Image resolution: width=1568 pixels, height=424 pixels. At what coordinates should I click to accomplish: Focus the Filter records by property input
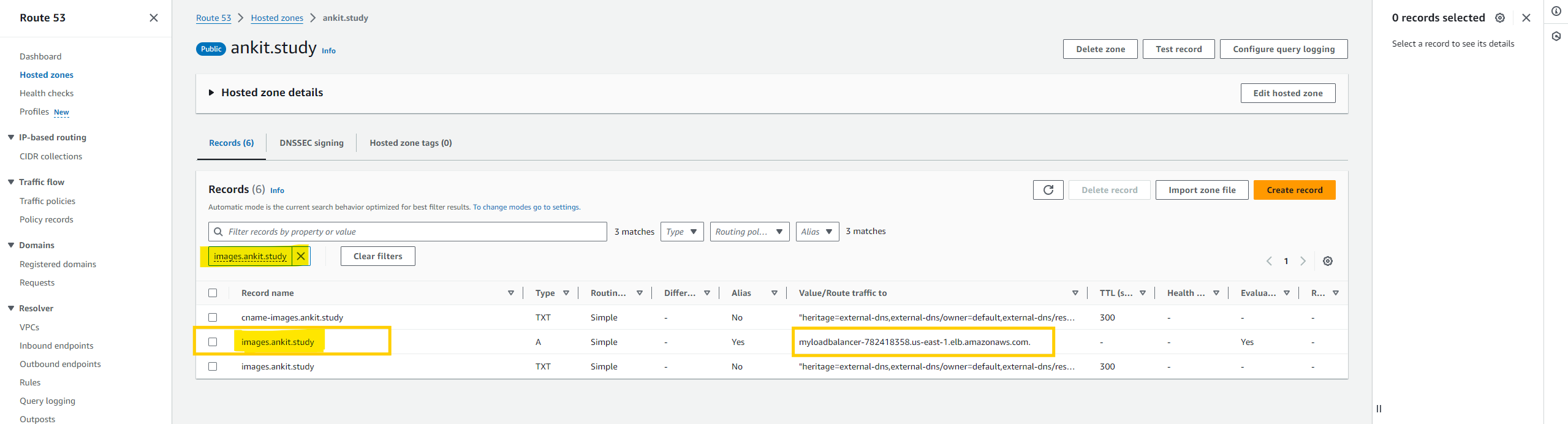pos(407,232)
